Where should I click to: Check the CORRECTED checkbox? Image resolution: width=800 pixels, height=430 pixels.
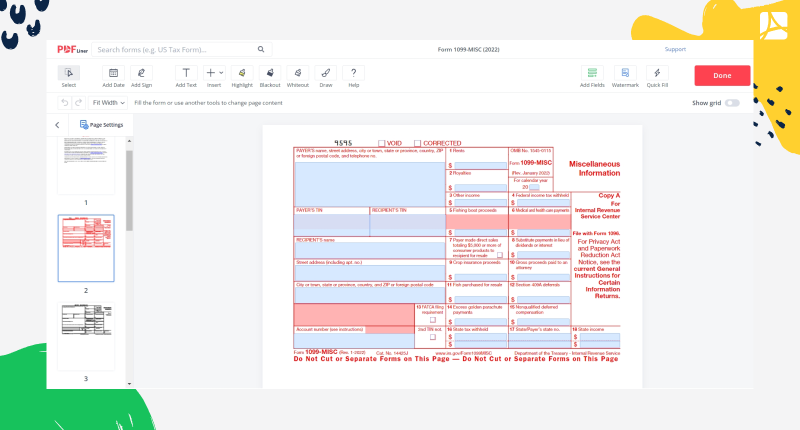click(x=417, y=143)
